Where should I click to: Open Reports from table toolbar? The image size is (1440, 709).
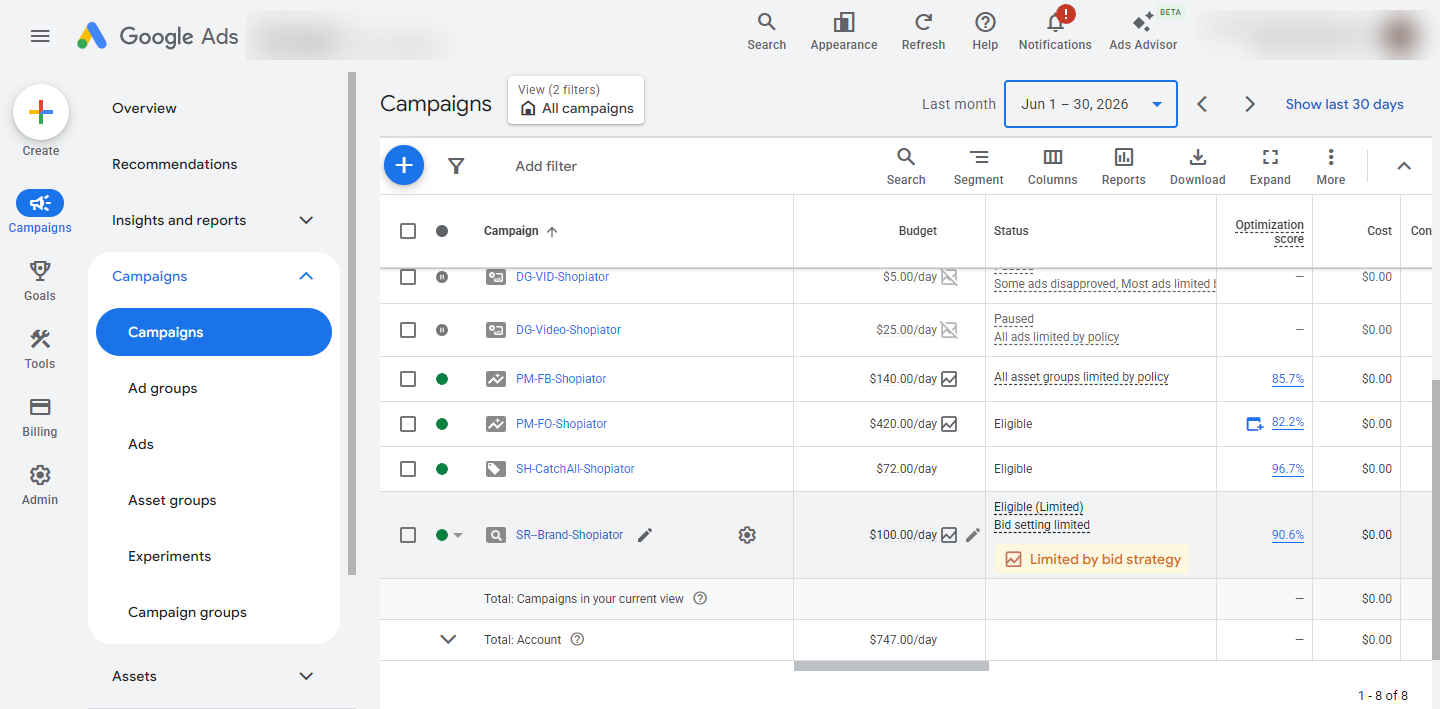point(1124,166)
